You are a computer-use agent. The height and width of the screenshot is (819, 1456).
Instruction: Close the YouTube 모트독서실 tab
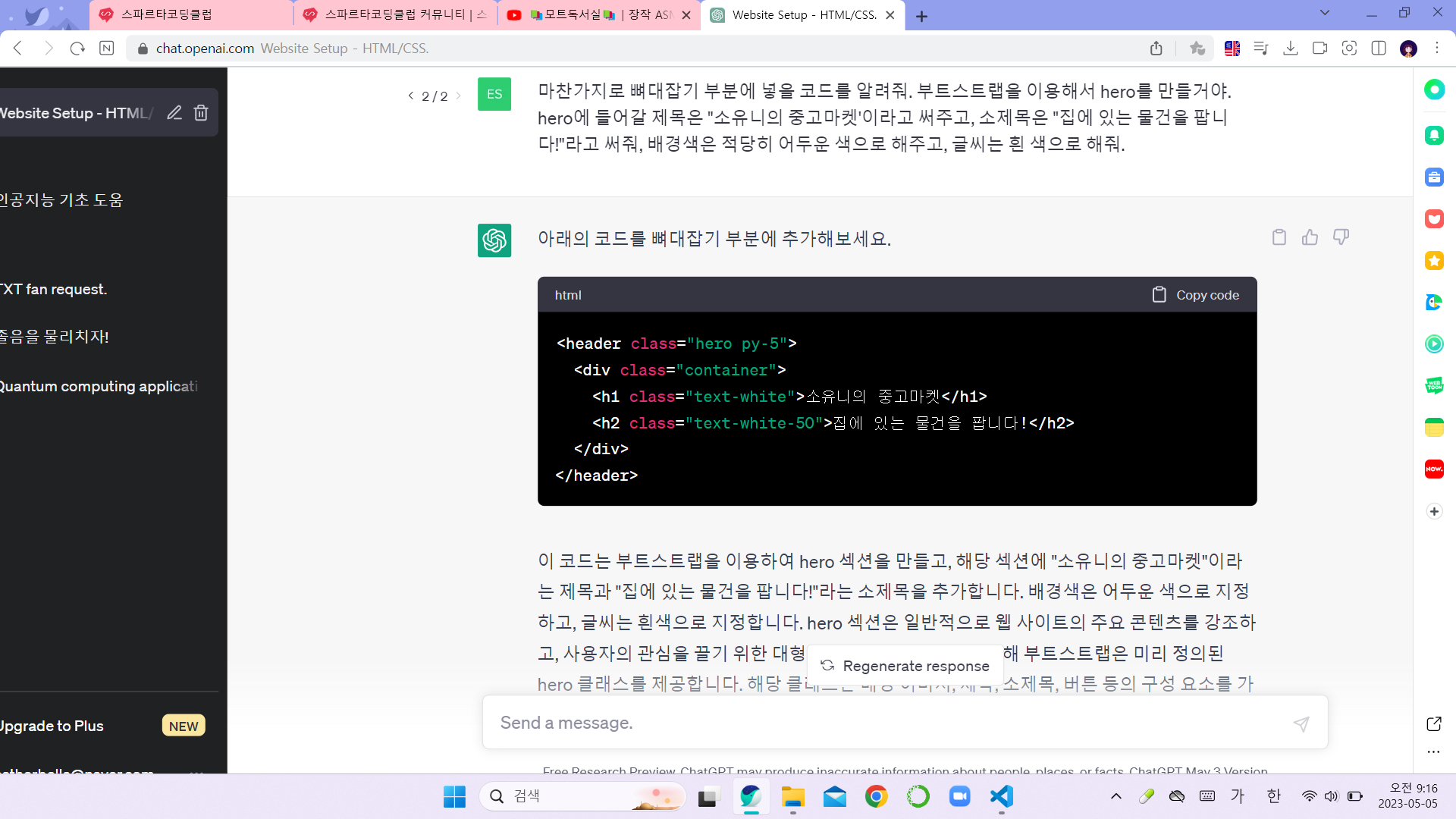pyautogui.click(x=686, y=15)
